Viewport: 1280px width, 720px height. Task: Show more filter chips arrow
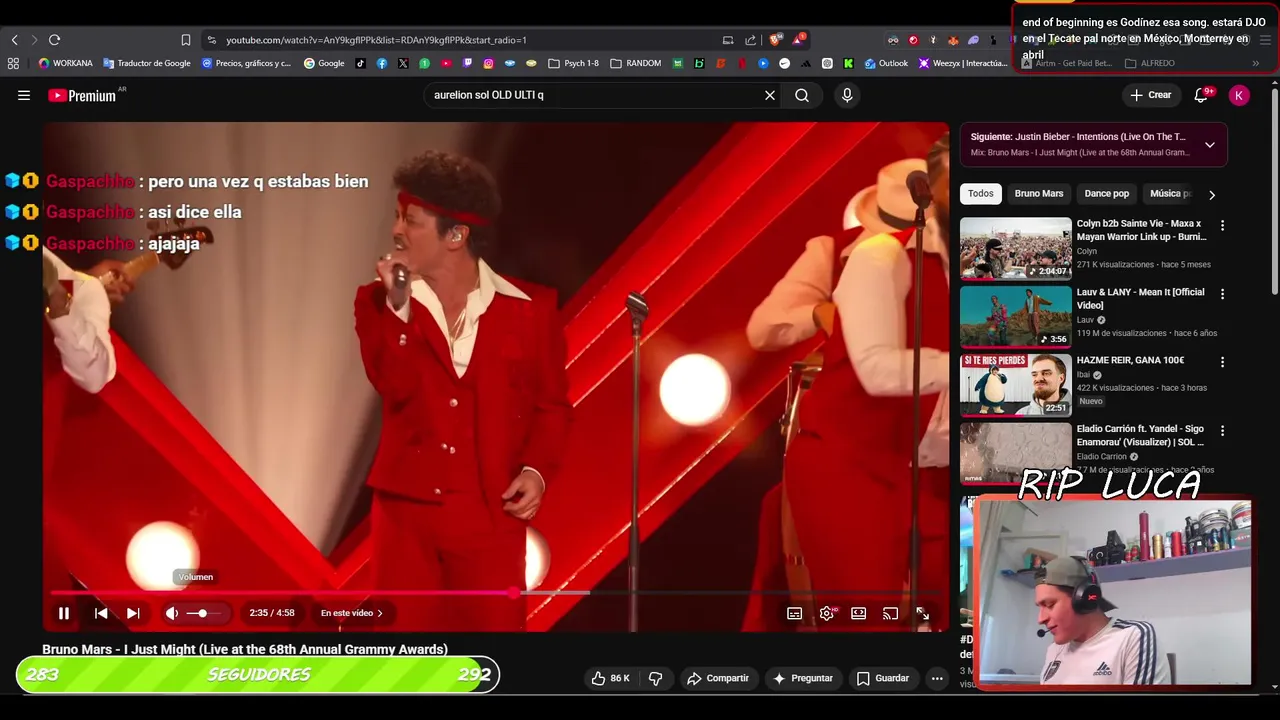coord(1212,194)
